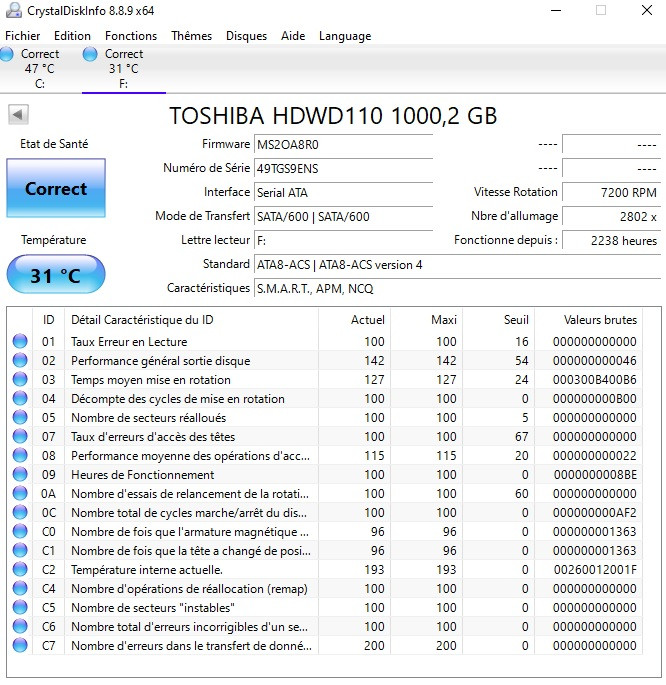Select the C: drive status orb
The height and width of the screenshot is (685, 666).
[8, 54]
